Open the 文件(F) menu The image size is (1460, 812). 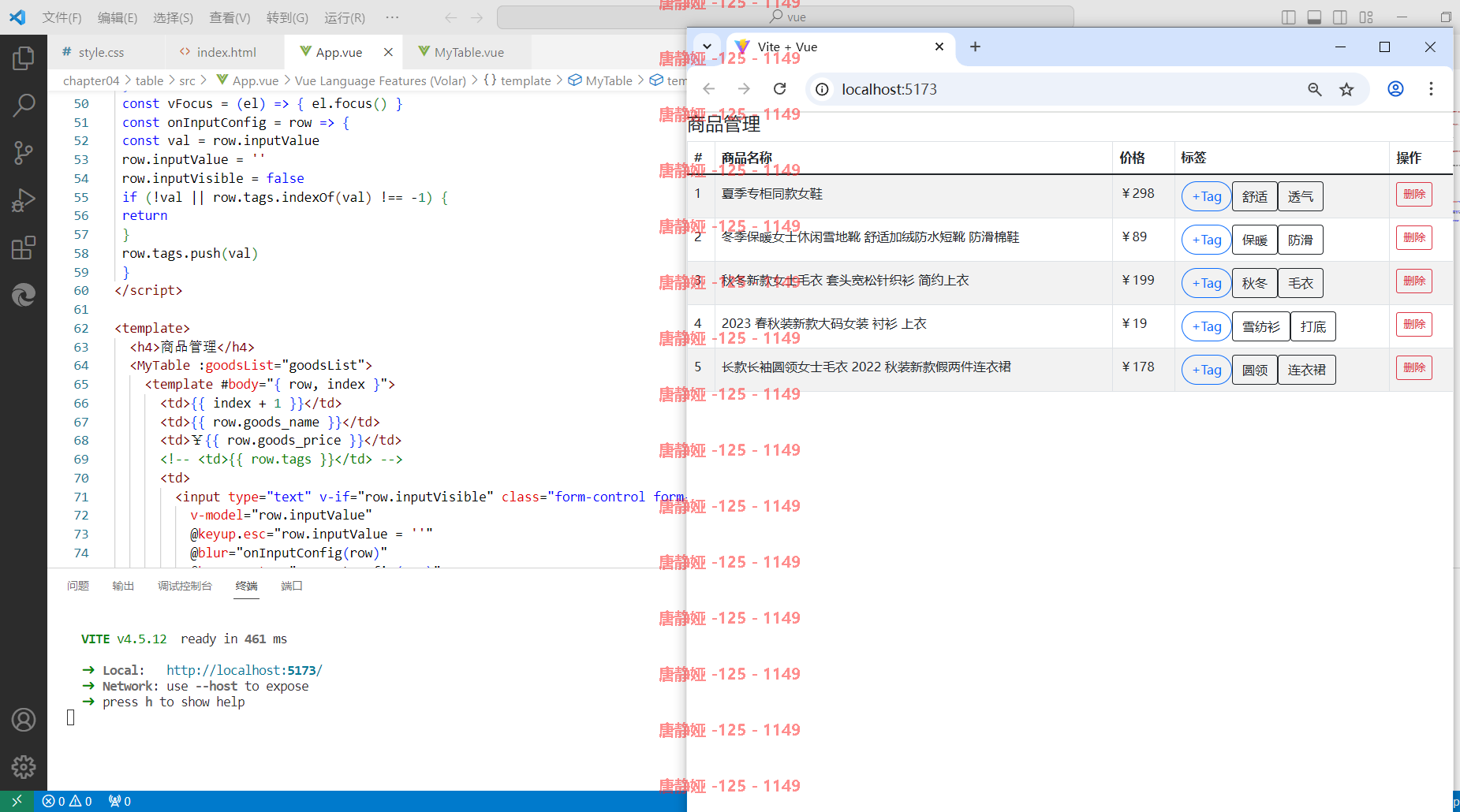(62, 17)
